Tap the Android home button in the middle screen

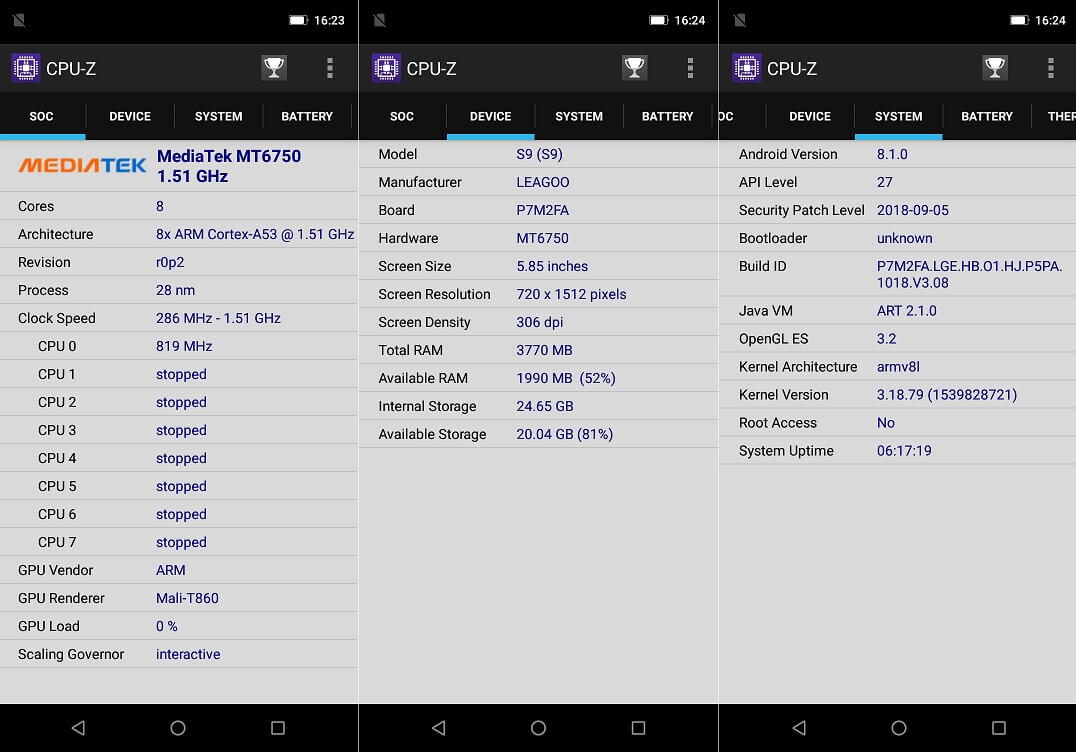[539, 728]
